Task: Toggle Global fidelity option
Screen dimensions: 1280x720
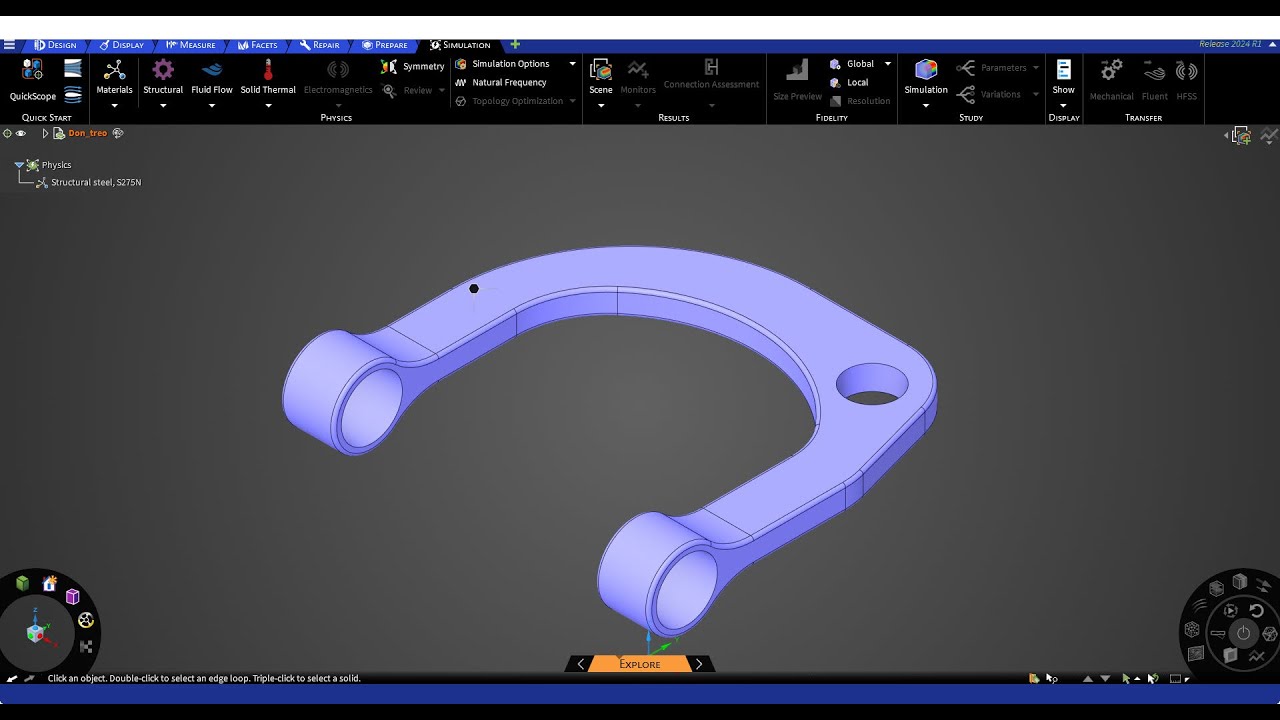Action: point(852,64)
